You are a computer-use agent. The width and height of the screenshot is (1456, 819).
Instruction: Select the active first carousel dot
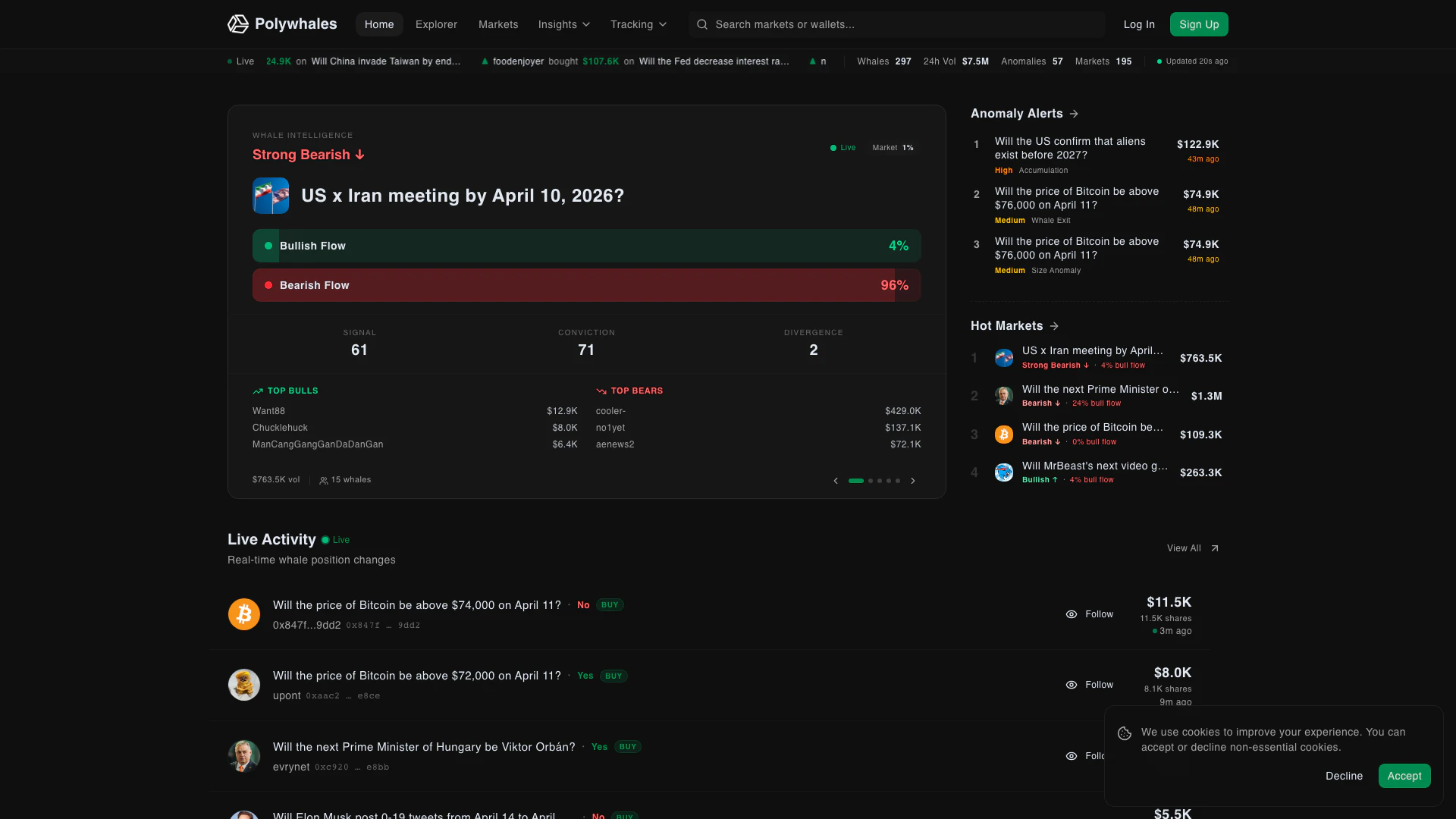[856, 481]
